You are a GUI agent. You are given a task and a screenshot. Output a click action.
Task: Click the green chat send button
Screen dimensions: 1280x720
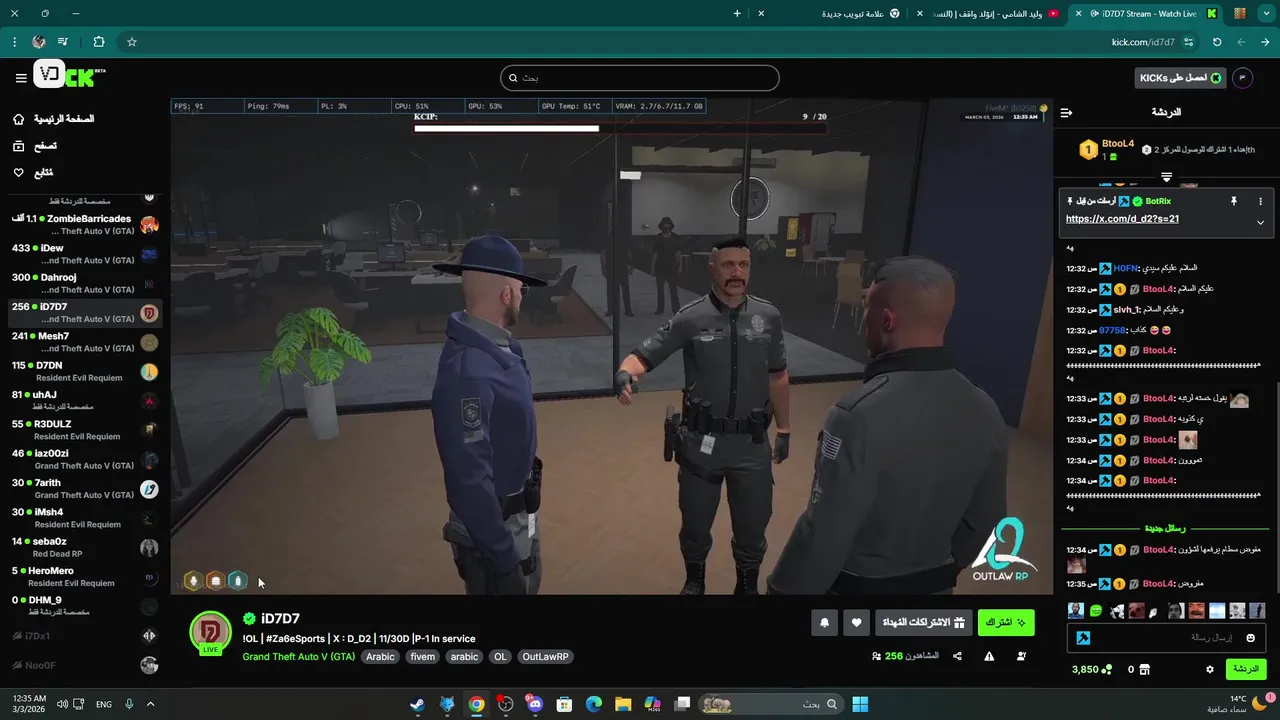[1246, 669]
